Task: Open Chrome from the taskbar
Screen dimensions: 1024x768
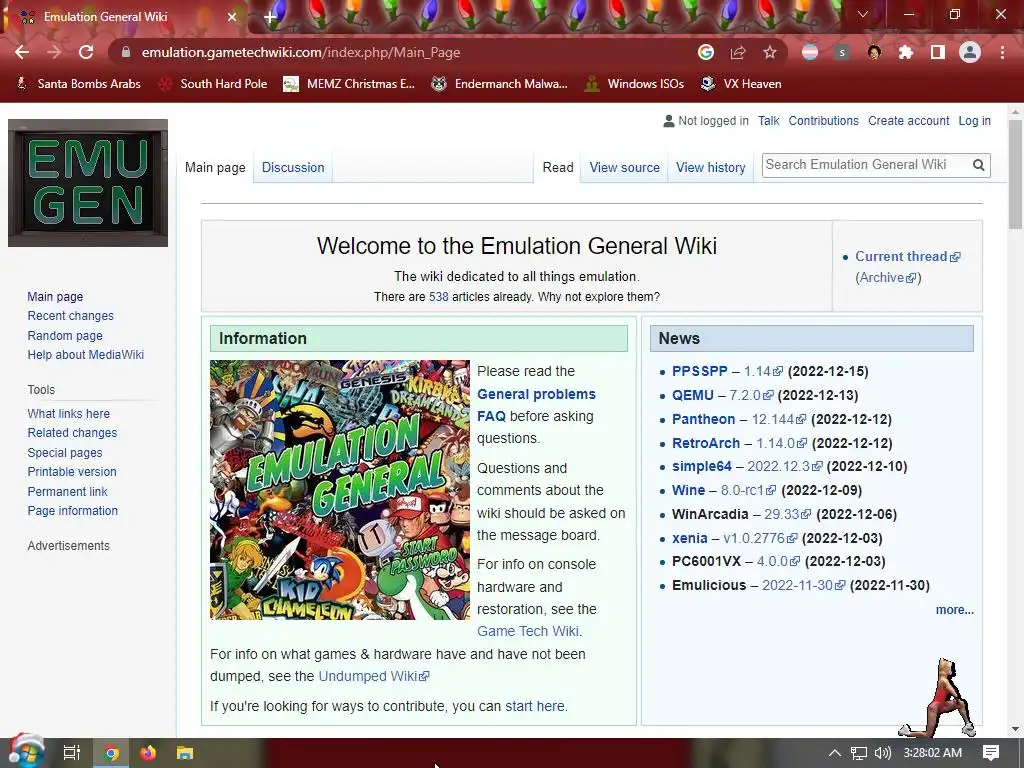Action: pyautogui.click(x=111, y=753)
